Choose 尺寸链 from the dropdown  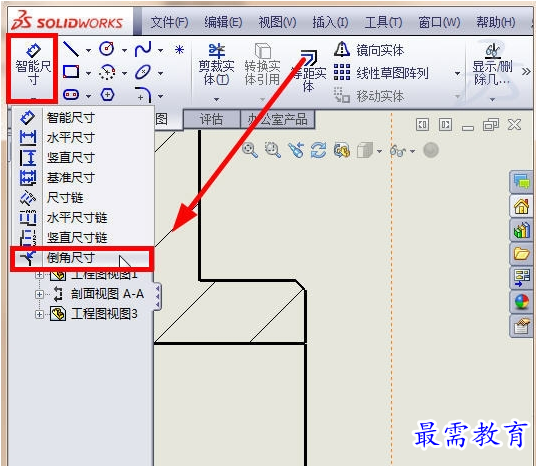[x=82, y=198]
